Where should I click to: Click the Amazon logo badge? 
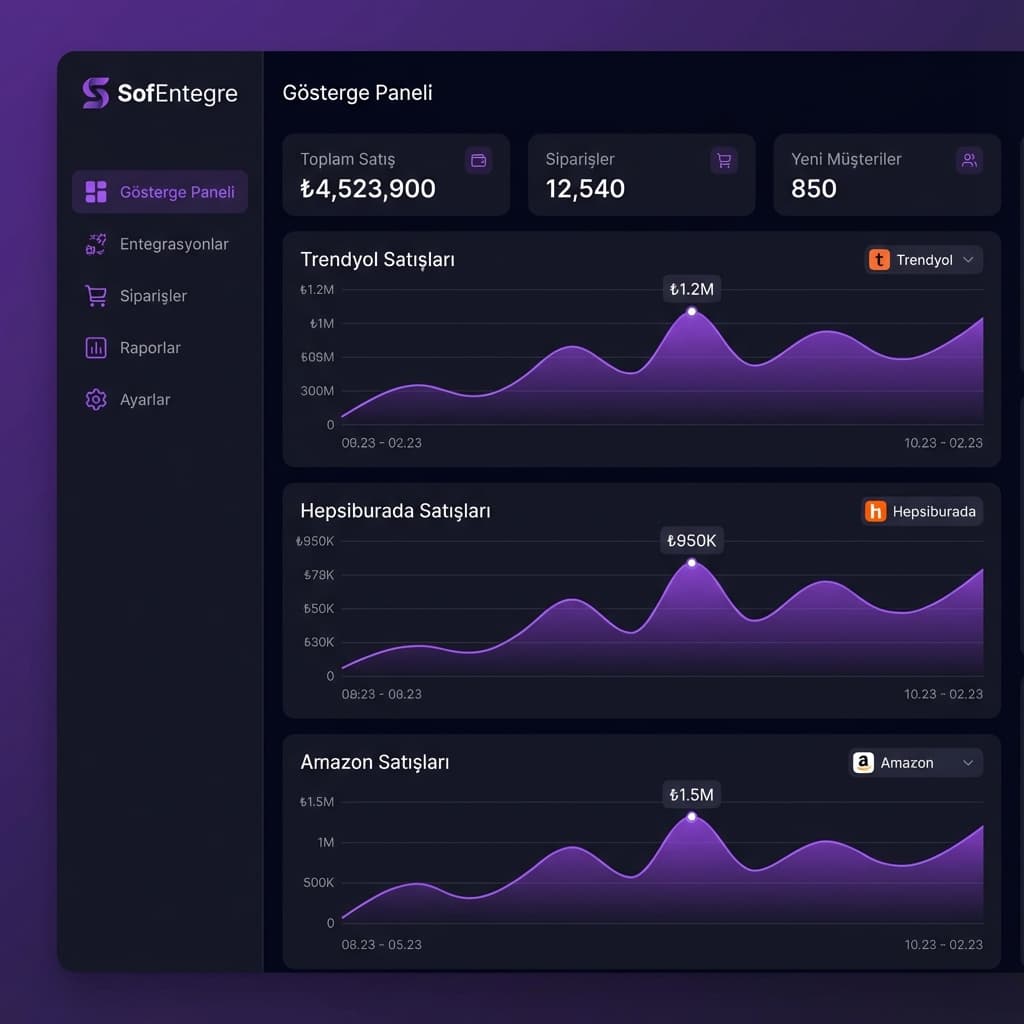coord(862,762)
